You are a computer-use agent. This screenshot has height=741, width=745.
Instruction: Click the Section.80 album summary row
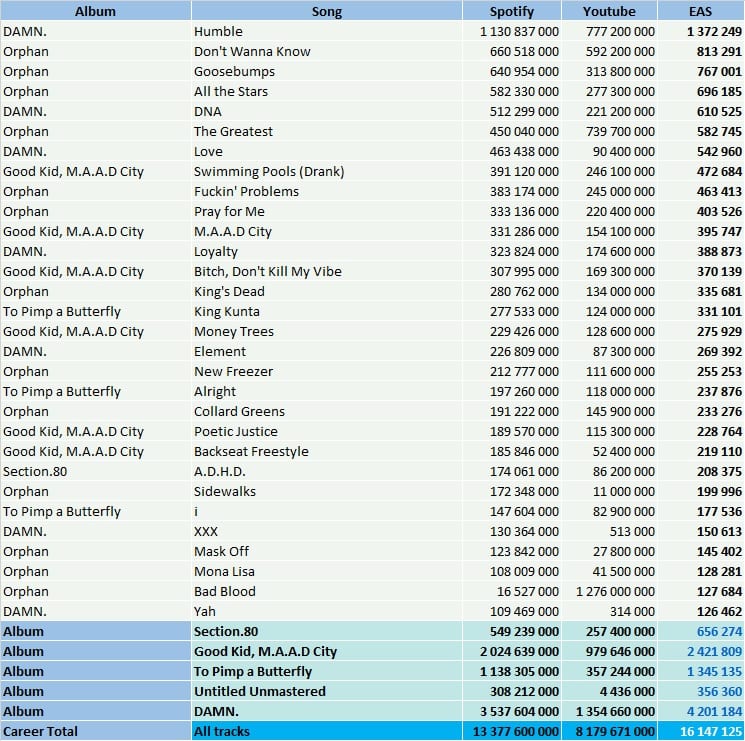point(372,631)
